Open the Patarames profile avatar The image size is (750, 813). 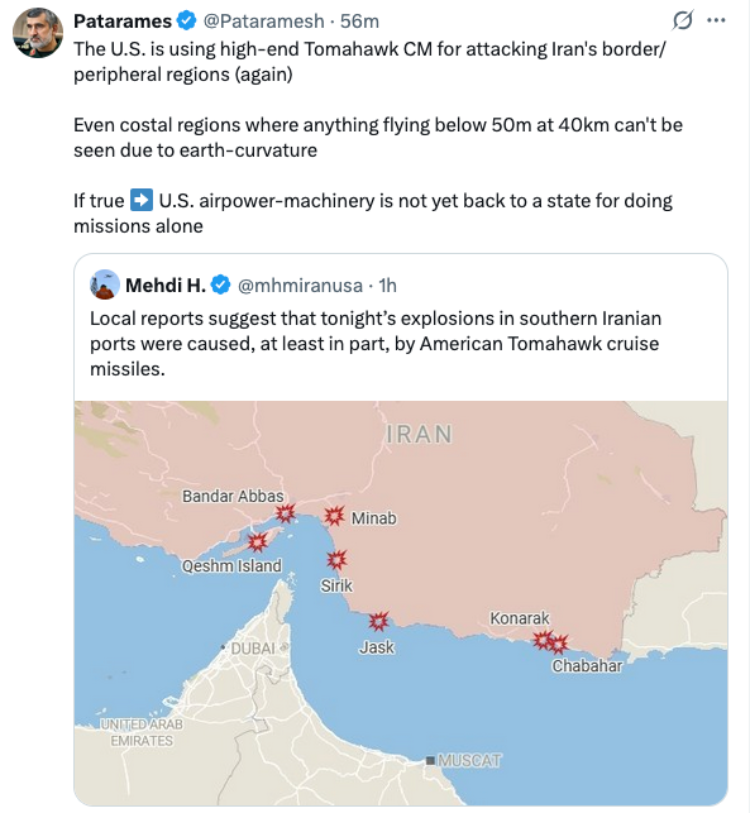click(x=38, y=33)
